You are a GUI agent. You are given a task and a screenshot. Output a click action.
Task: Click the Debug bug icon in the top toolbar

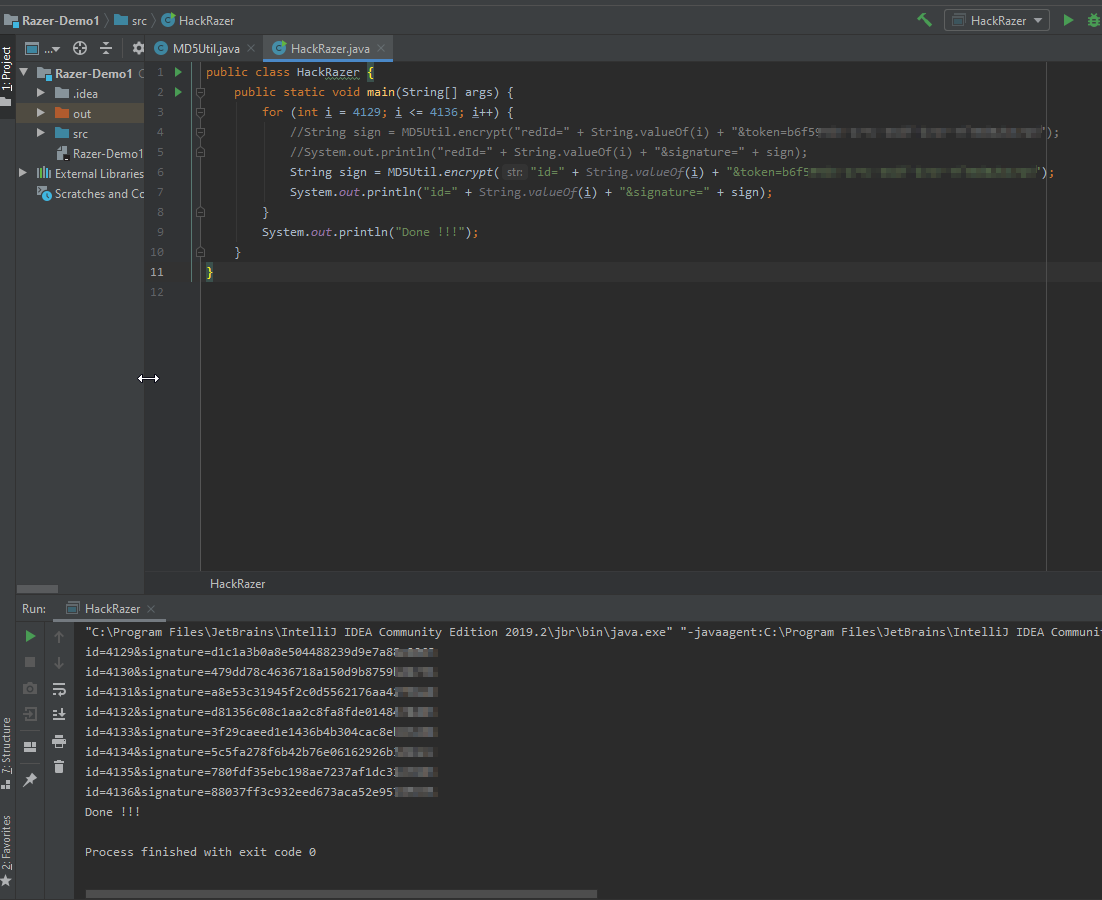tap(1092, 20)
